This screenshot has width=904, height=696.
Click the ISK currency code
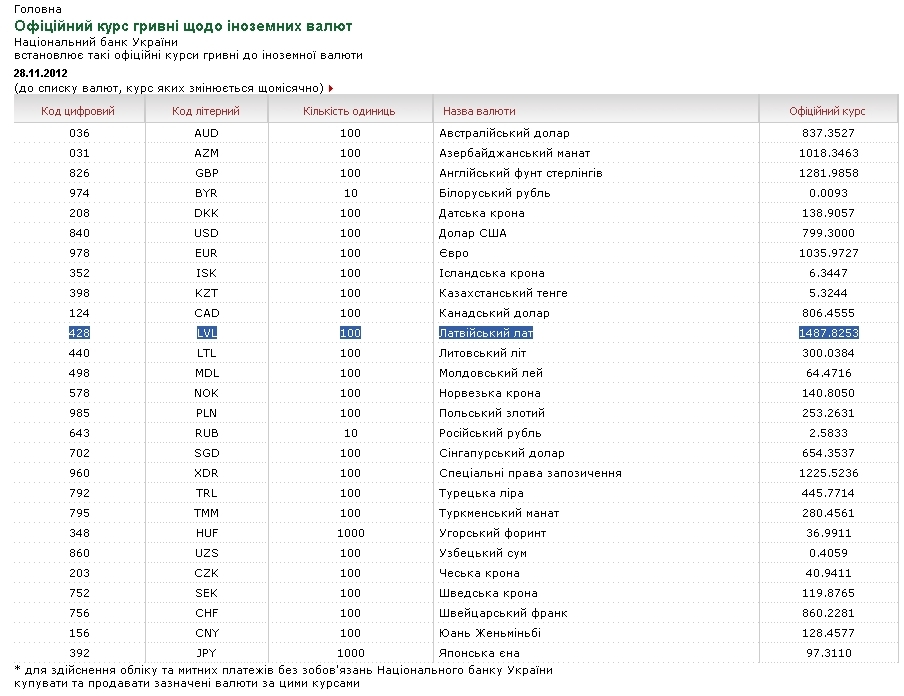206,273
